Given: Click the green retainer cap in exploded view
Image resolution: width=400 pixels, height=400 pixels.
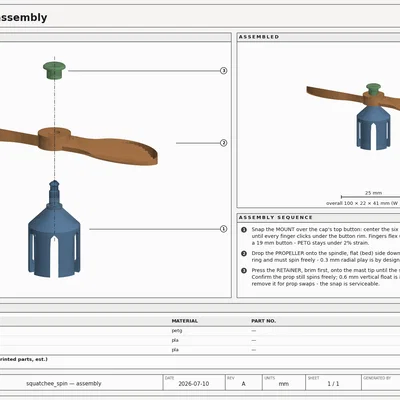Looking at the screenshot, I should point(54,70).
